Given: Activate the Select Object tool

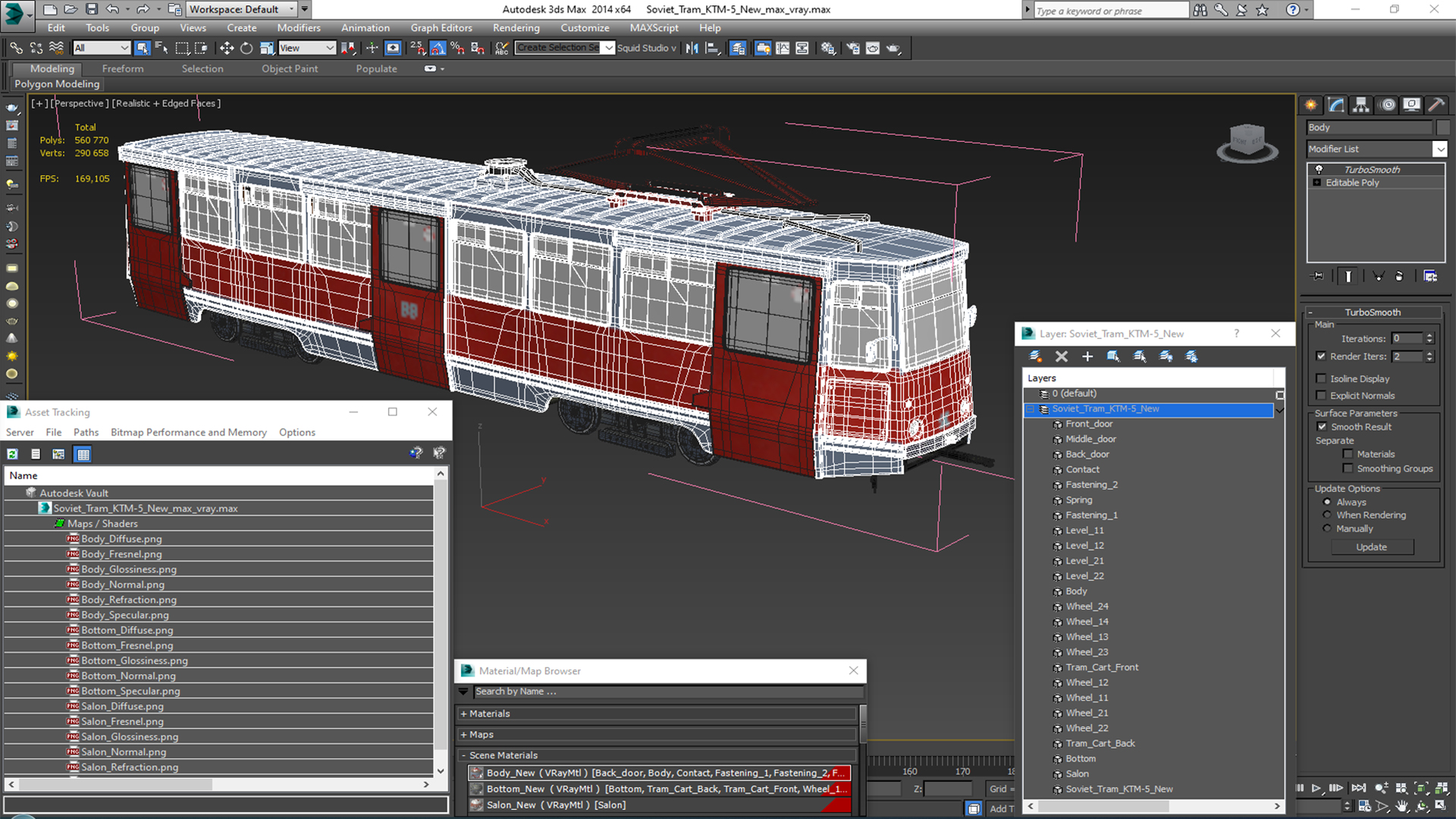Looking at the screenshot, I should [142, 48].
